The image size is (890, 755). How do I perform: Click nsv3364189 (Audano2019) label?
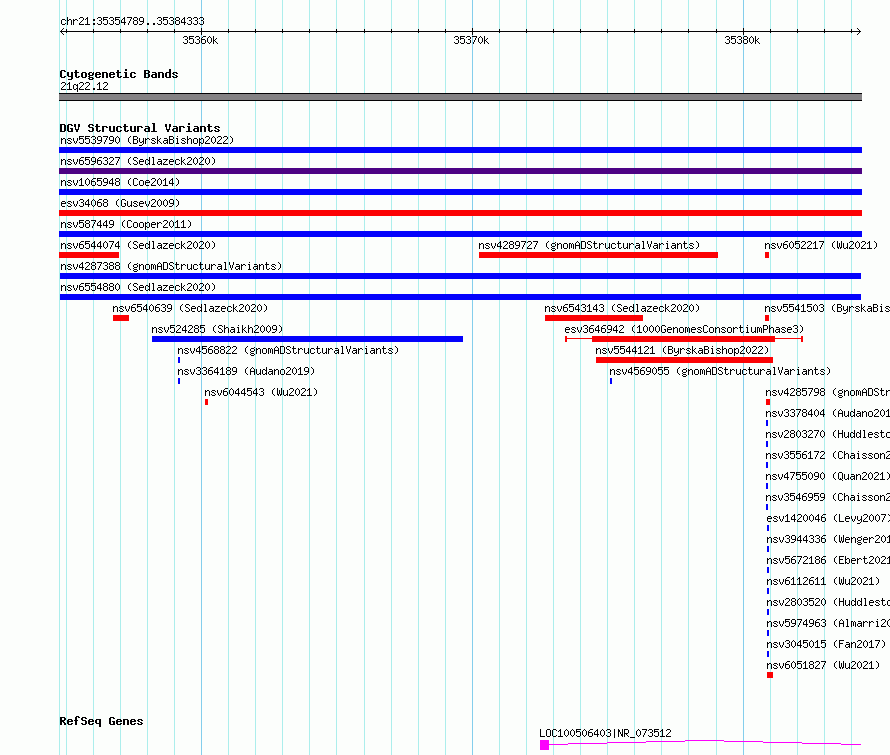[x=246, y=371]
